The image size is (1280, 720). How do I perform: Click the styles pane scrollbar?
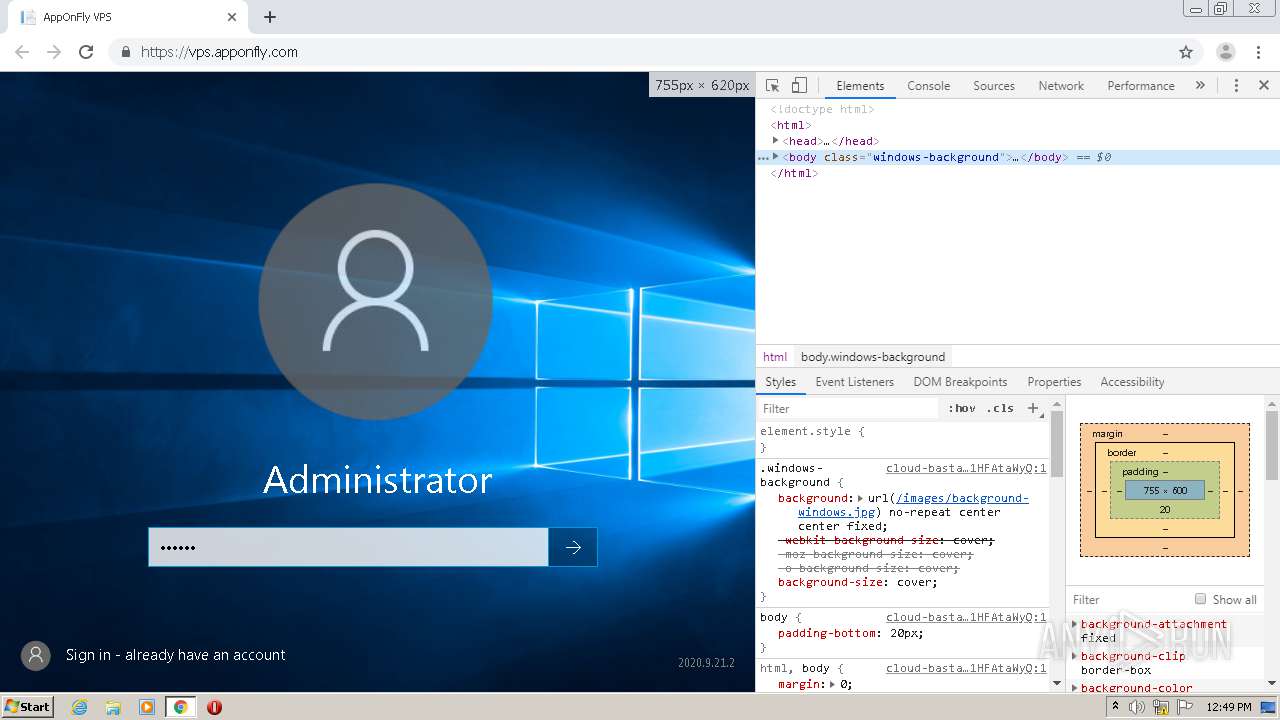1057,444
